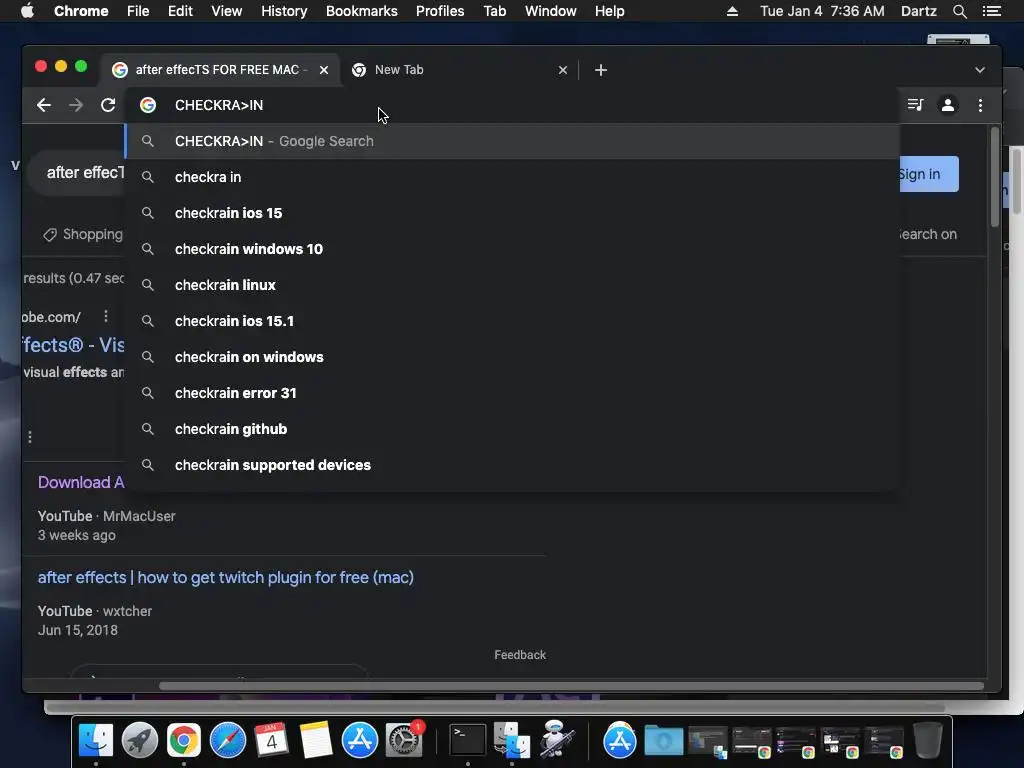Click the blue Sign in button
The height and width of the screenshot is (768, 1024).
[x=929, y=174]
